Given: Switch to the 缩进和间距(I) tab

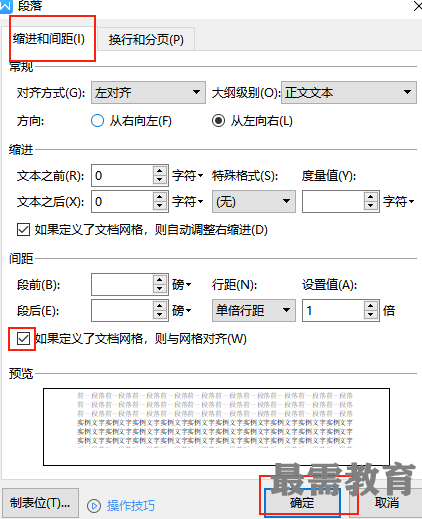Looking at the screenshot, I should click(49, 39).
